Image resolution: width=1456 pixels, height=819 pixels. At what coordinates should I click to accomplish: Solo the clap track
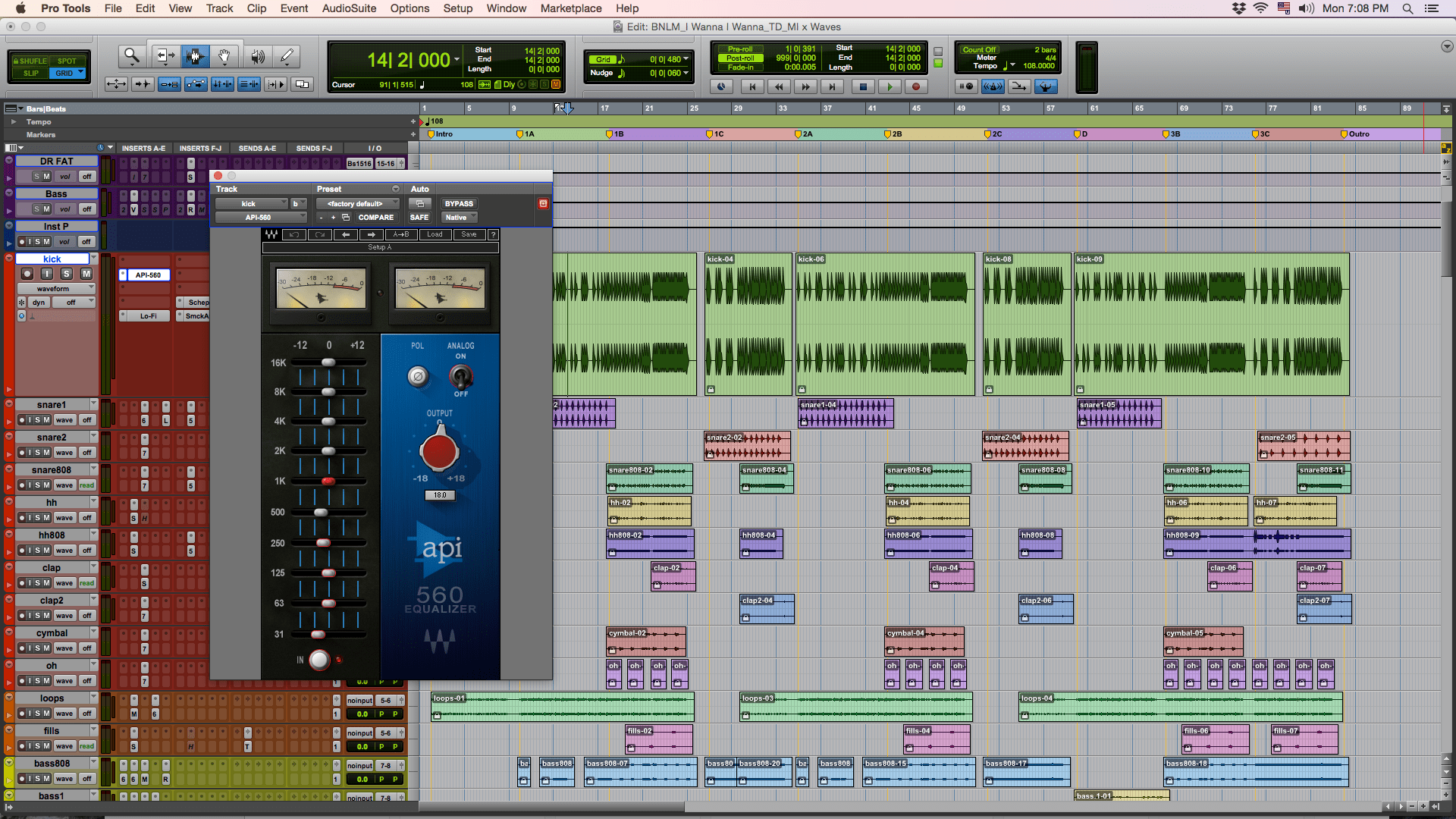tap(37, 583)
